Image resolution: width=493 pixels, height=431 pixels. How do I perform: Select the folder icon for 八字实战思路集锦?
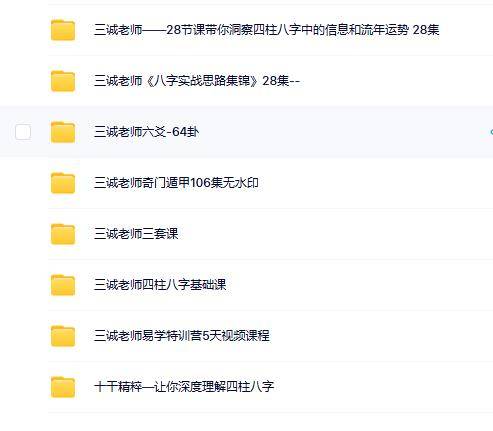tap(63, 81)
